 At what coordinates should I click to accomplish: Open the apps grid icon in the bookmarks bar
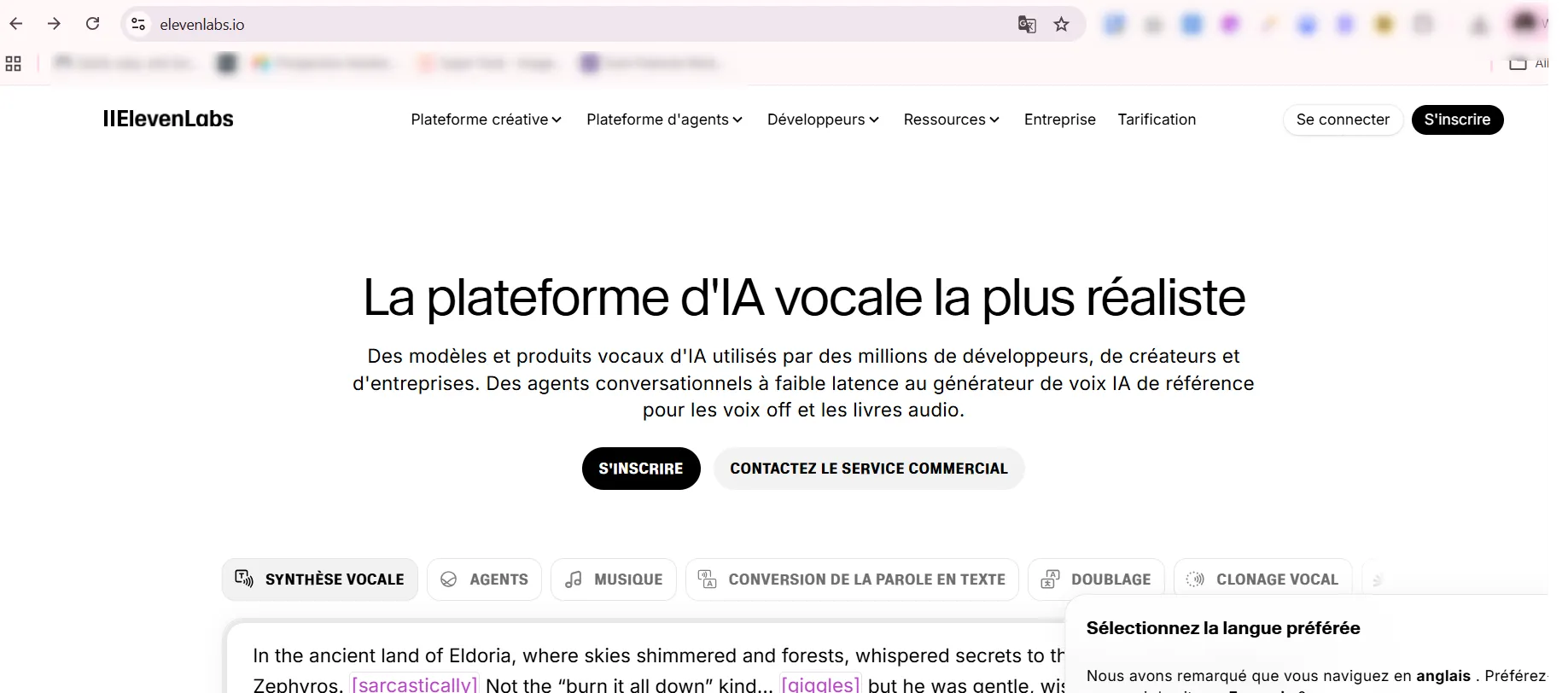click(x=14, y=63)
